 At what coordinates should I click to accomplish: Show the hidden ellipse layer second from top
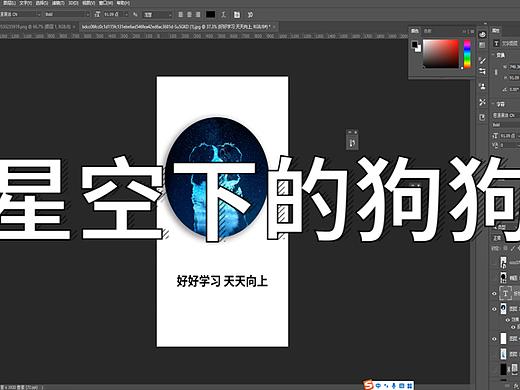(494, 277)
